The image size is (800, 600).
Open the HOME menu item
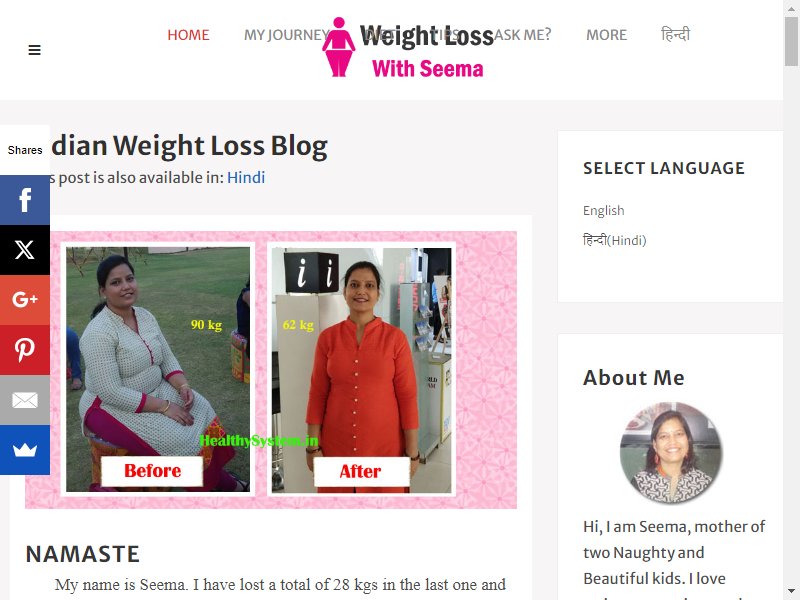[188, 35]
